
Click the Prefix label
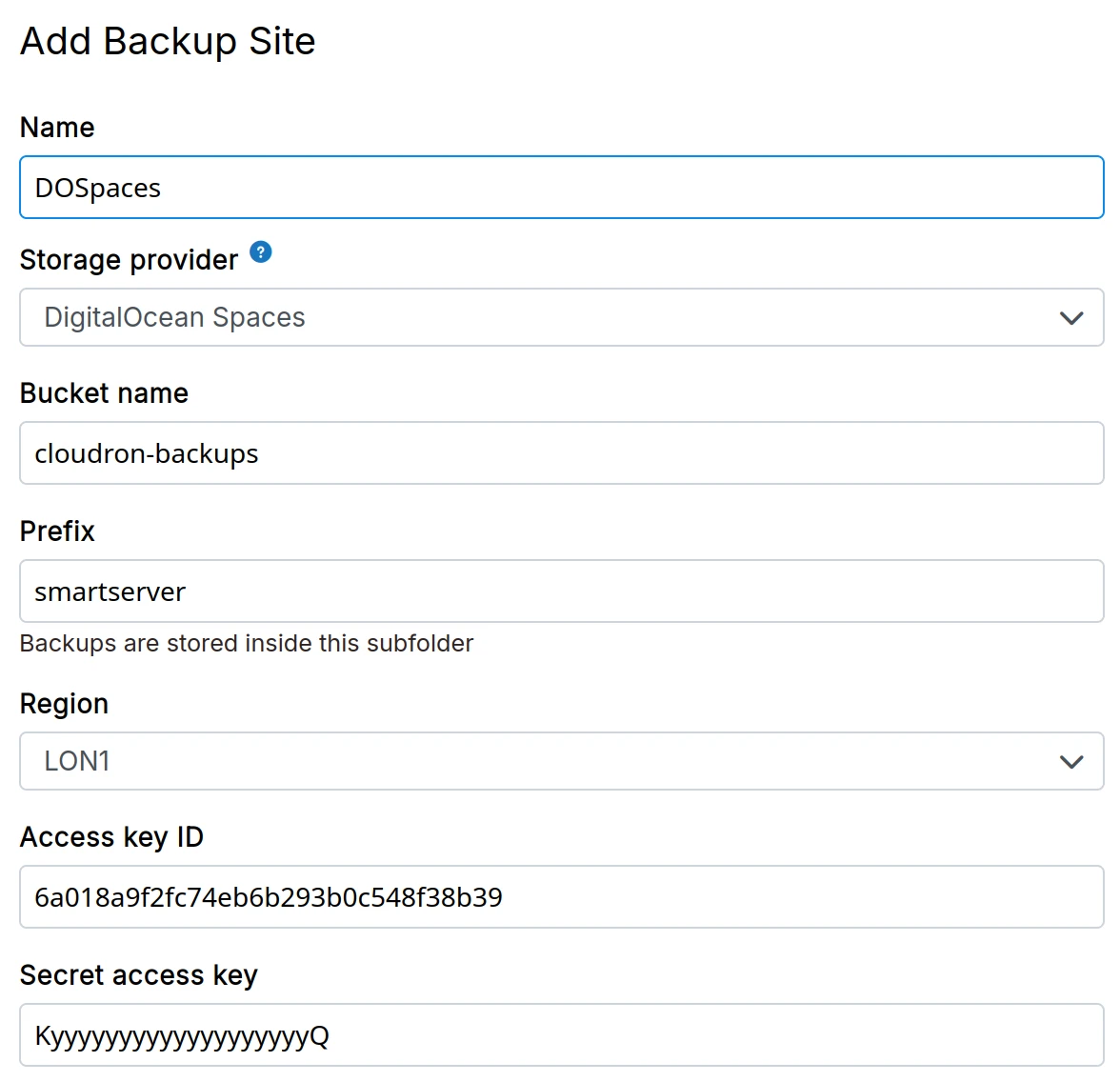57,531
